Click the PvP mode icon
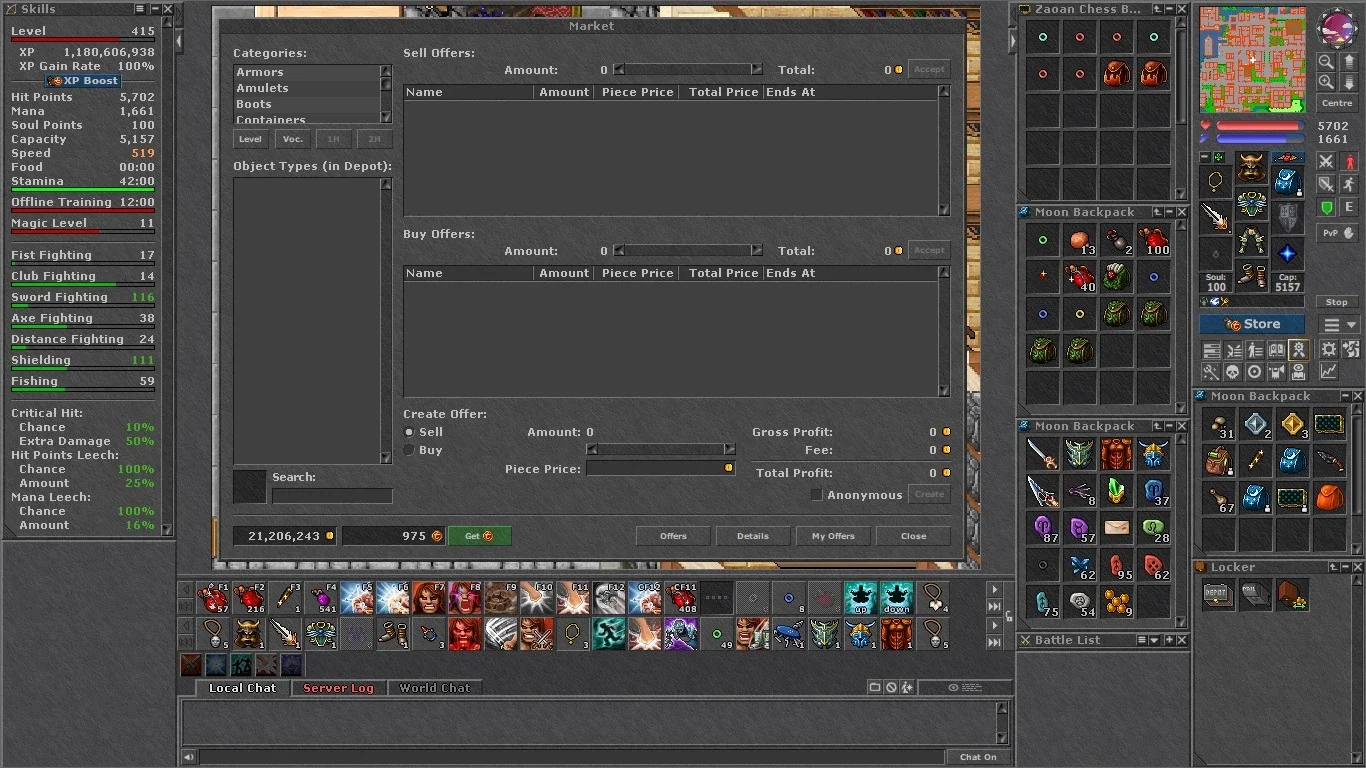1366x768 pixels. click(x=1337, y=233)
